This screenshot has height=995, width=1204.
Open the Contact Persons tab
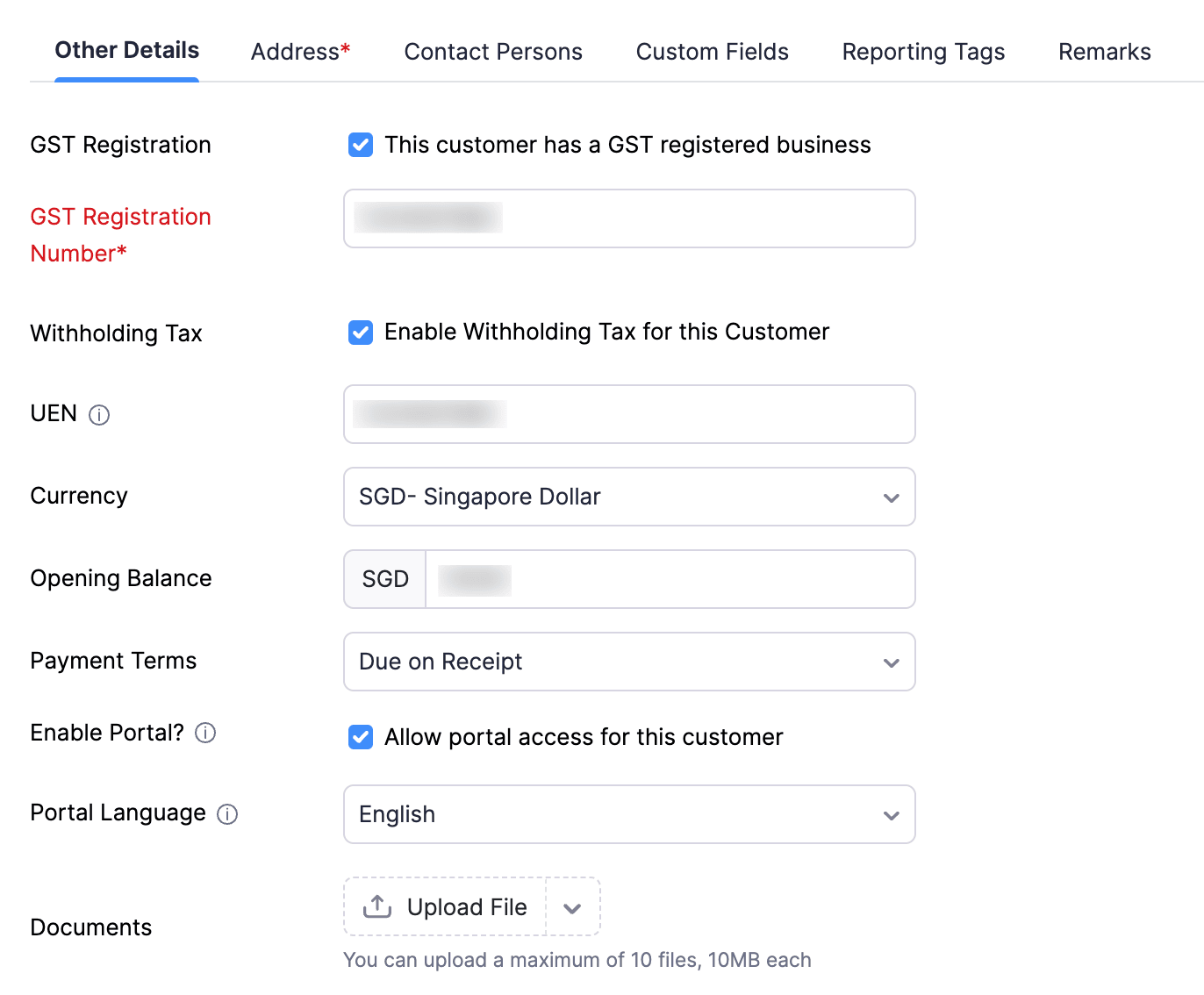point(493,52)
